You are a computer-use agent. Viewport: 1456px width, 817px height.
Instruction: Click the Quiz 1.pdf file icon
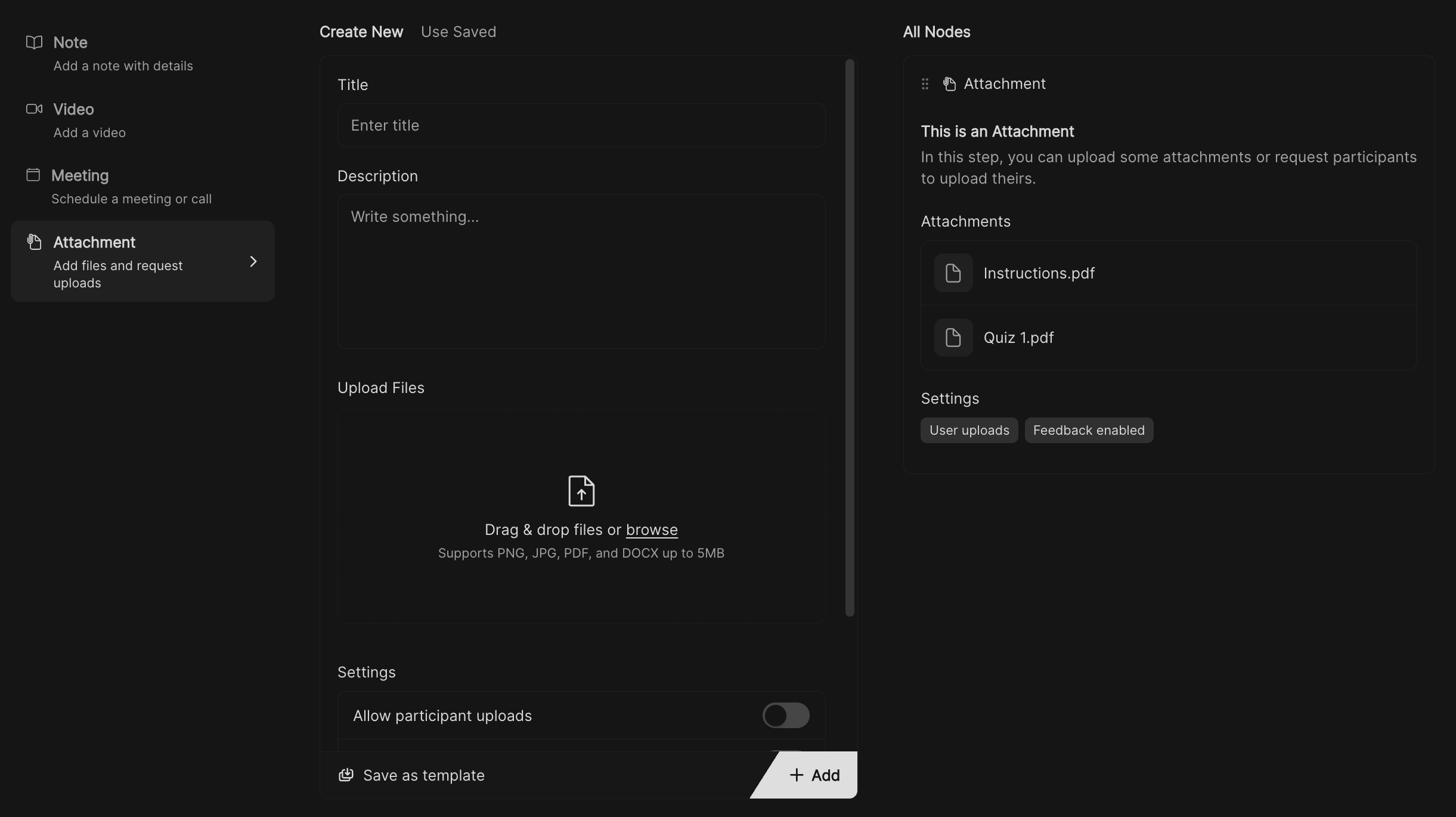tap(953, 338)
